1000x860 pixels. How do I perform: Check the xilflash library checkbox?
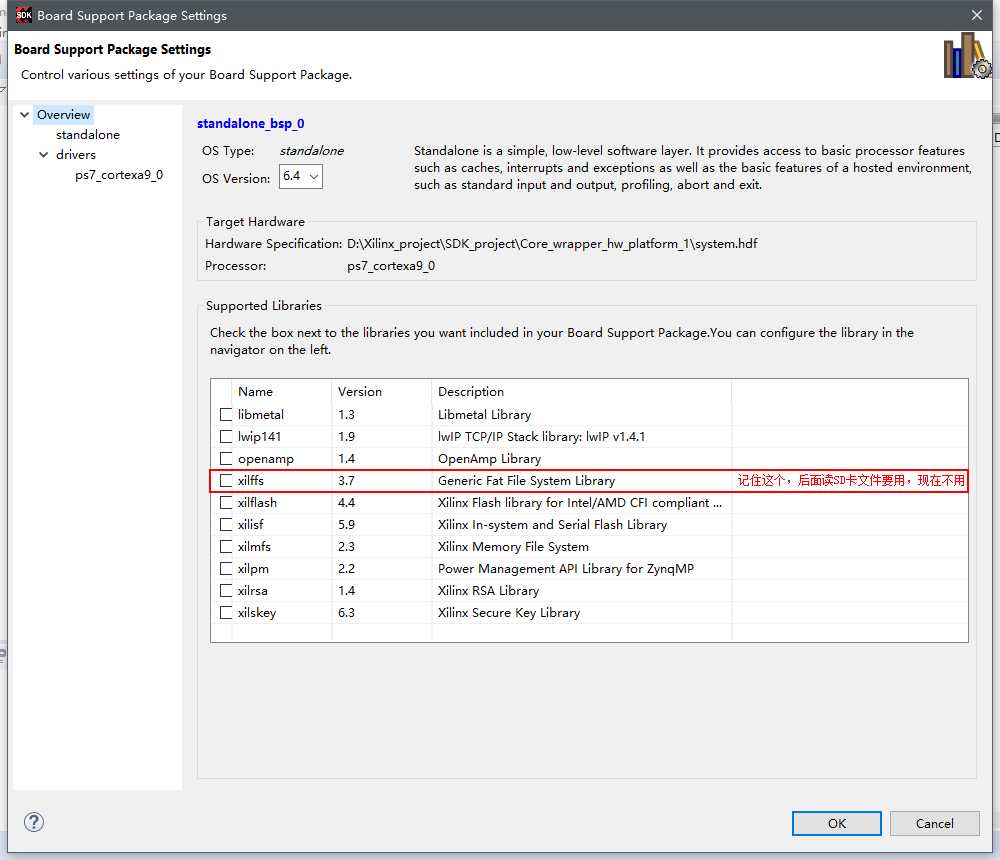(x=226, y=503)
